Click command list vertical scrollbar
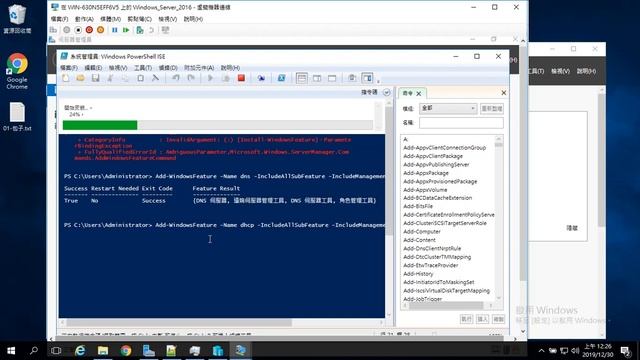The width and height of the screenshot is (640, 360). [498, 218]
